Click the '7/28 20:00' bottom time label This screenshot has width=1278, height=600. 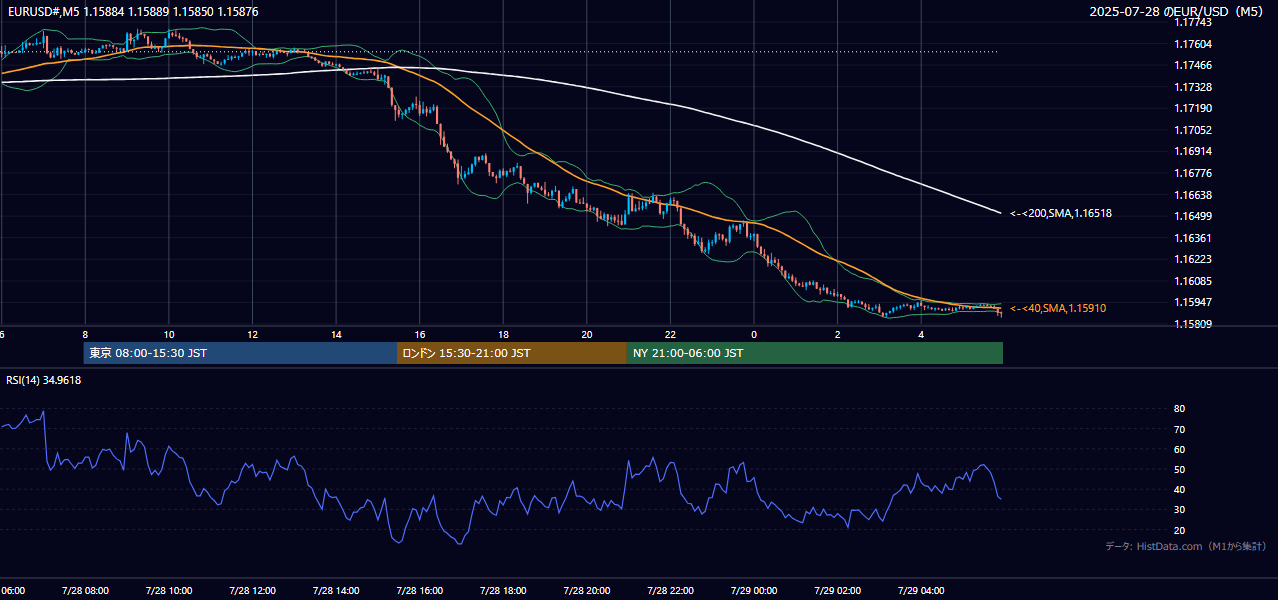[587, 590]
